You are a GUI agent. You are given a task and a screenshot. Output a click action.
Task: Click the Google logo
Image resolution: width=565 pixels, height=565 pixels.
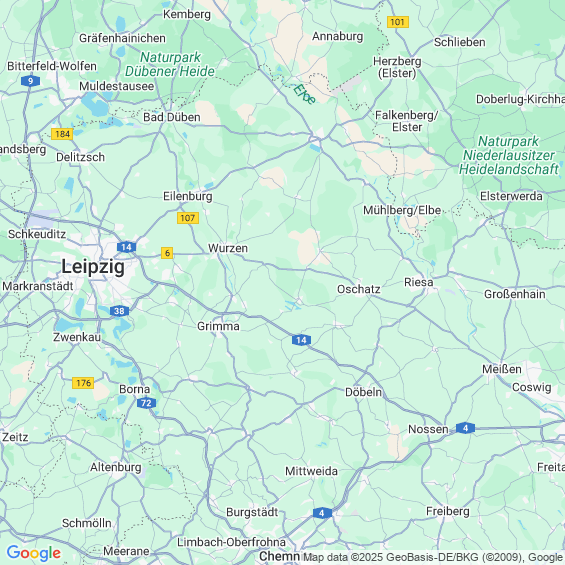34,553
